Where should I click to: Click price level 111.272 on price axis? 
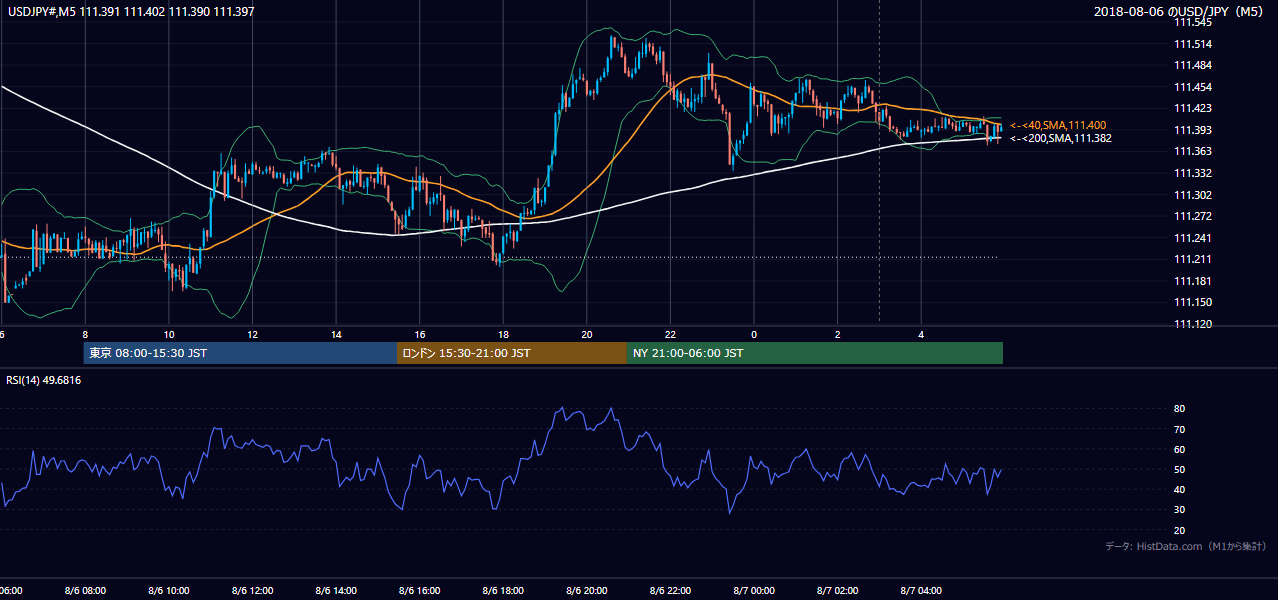pos(1193,216)
